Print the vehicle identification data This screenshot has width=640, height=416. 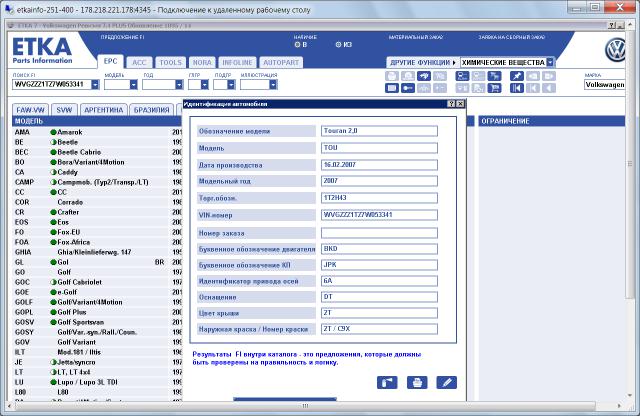417,383
